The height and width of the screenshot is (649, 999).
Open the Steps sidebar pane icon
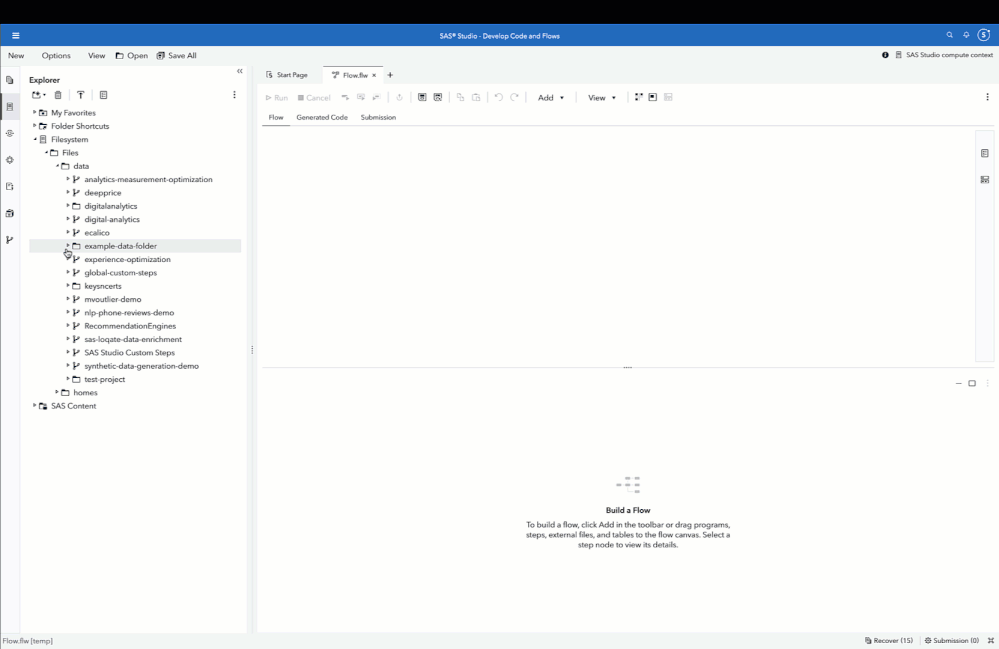[10, 134]
